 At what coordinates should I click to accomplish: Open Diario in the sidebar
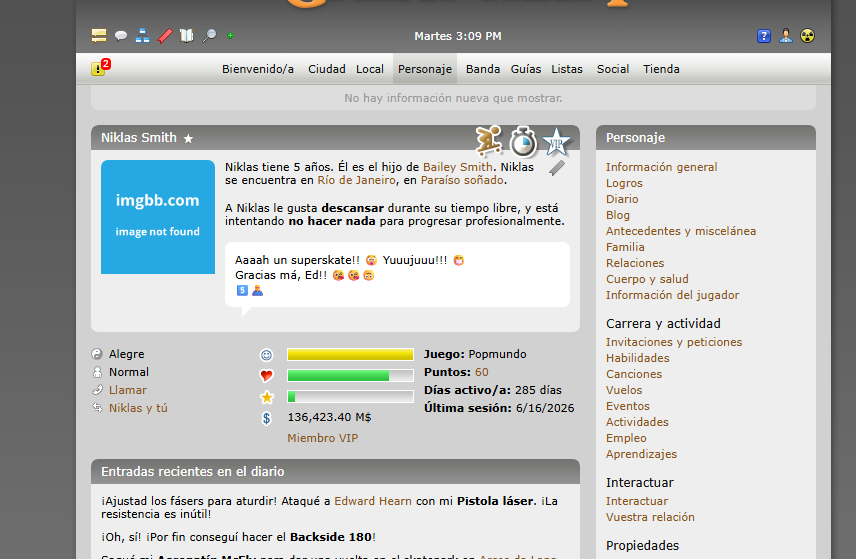point(622,199)
